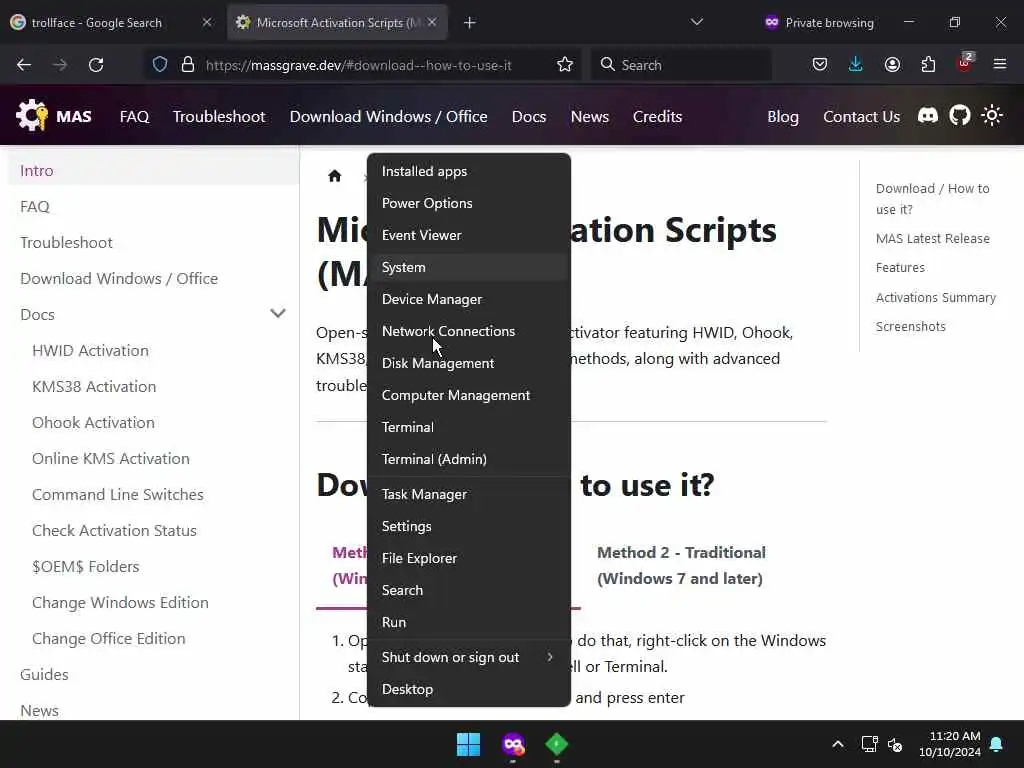
Task: Open Computer Management menu entry
Action: [x=468, y=395]
